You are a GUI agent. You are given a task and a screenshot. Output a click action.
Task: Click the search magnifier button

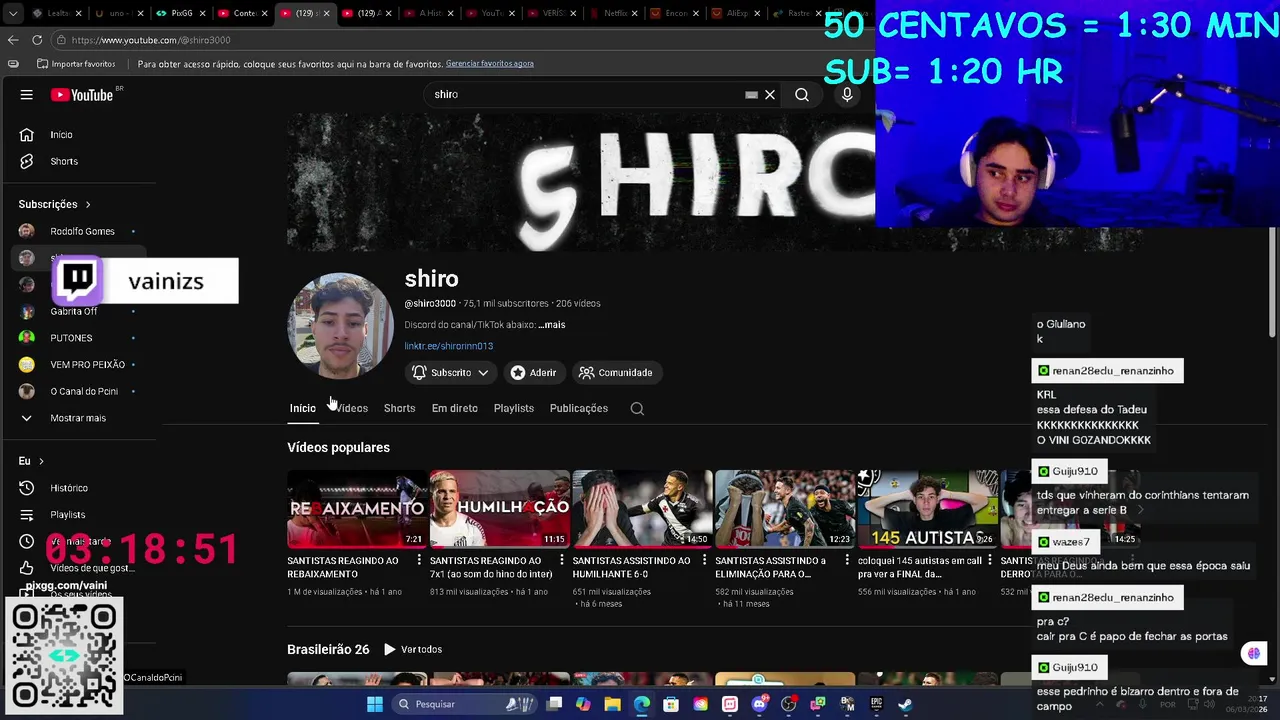(x=802, y=95)
